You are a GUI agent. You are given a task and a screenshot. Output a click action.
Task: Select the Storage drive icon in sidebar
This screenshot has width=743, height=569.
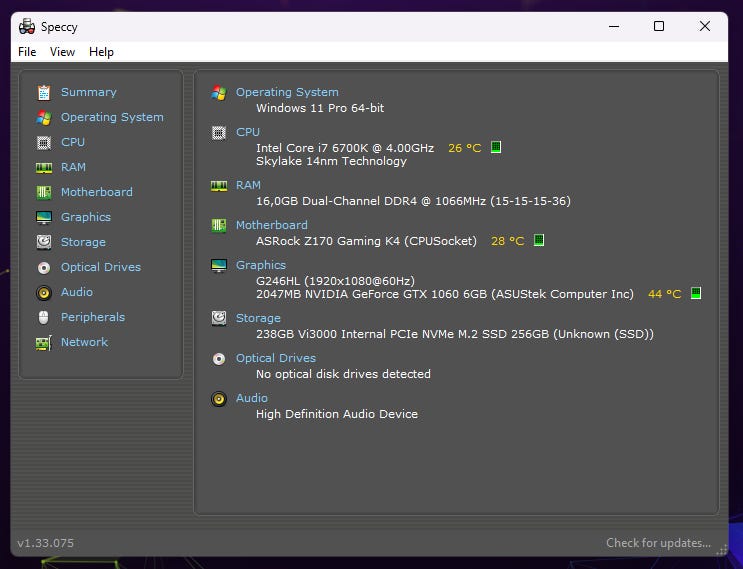pos(43,242)
